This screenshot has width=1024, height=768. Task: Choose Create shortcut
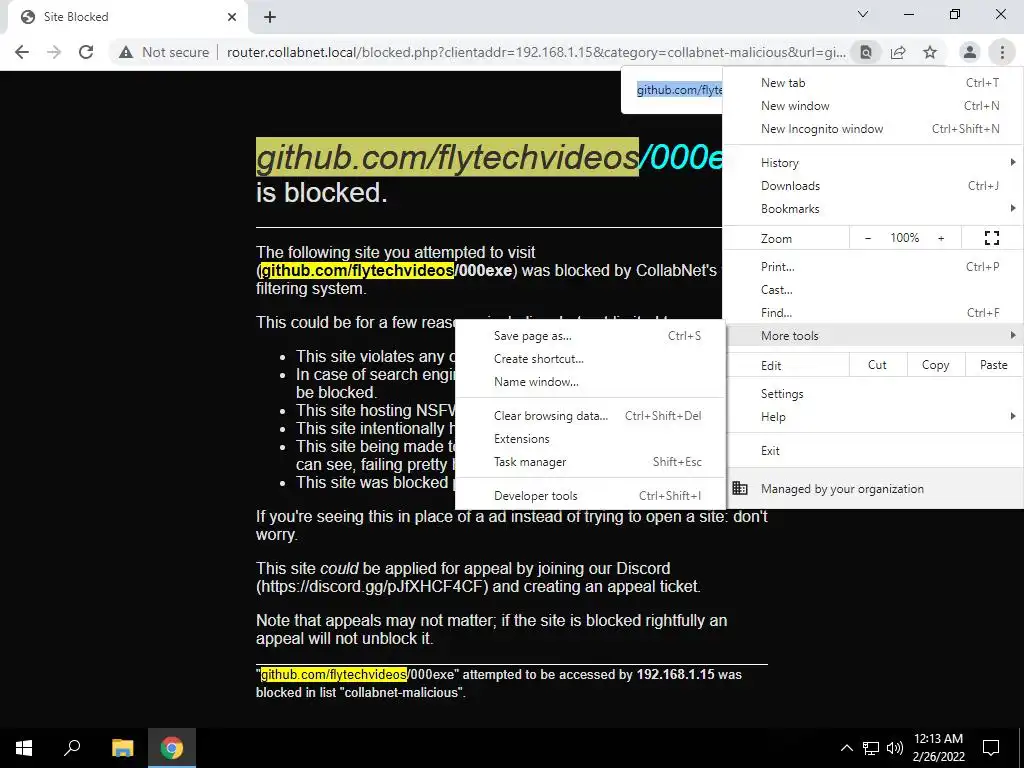tap(590, 359)
